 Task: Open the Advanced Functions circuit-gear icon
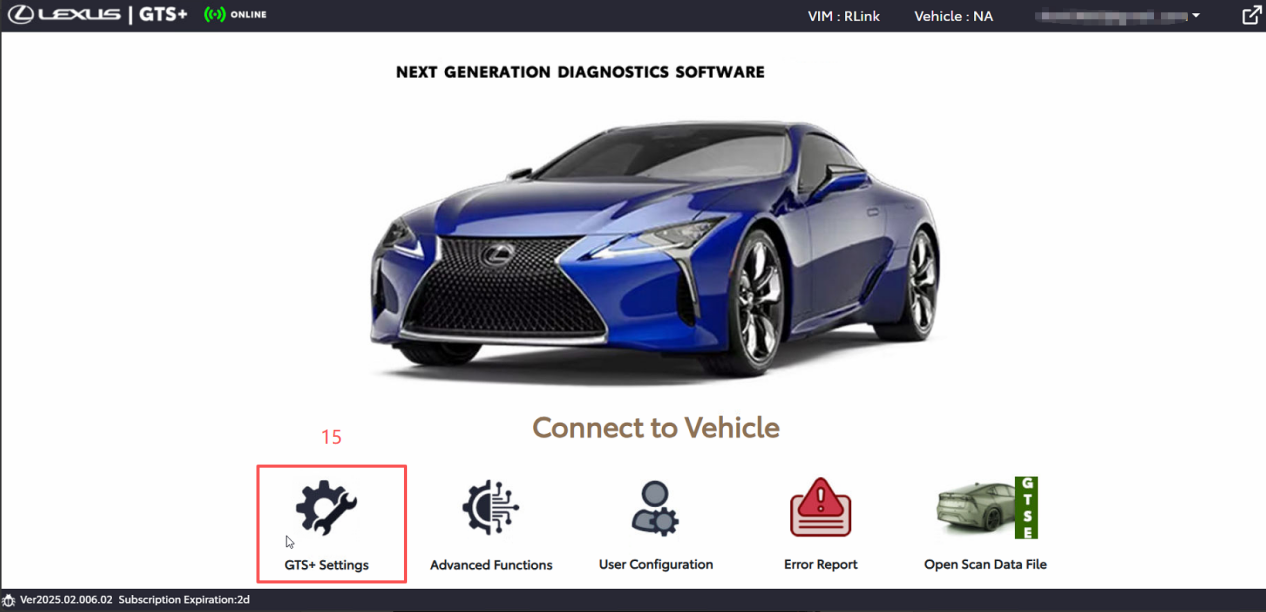point(491,507)
